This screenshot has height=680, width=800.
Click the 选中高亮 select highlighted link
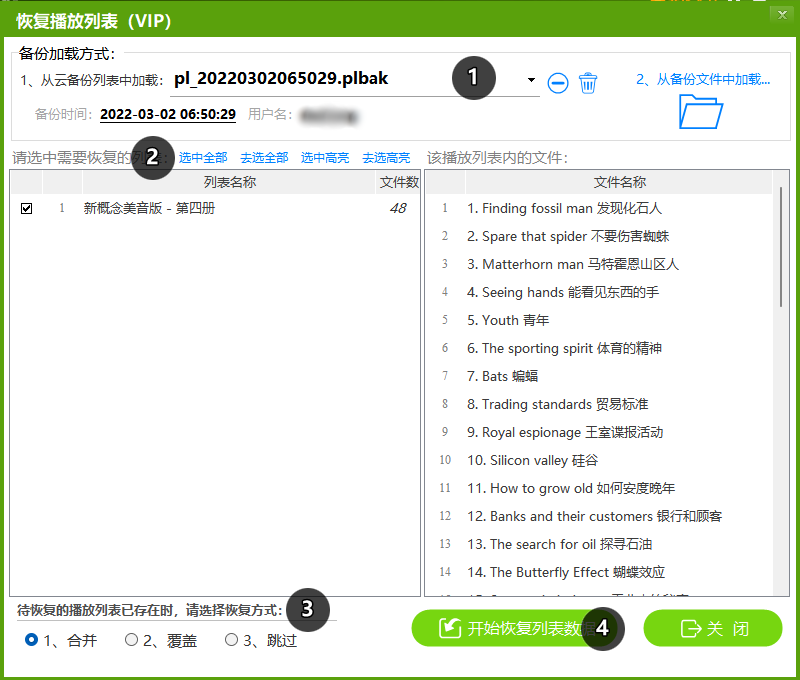325,158
